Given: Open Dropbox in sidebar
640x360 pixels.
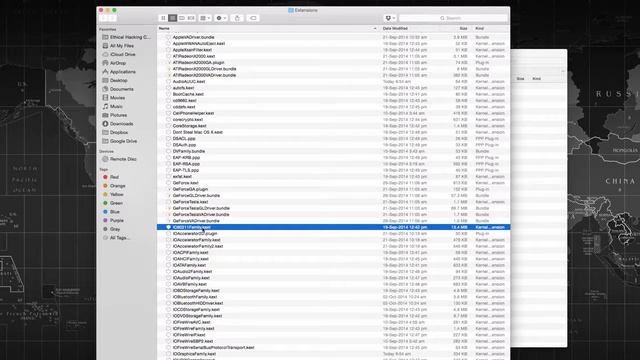Looking at the screenshot, I should coord(116,133).
